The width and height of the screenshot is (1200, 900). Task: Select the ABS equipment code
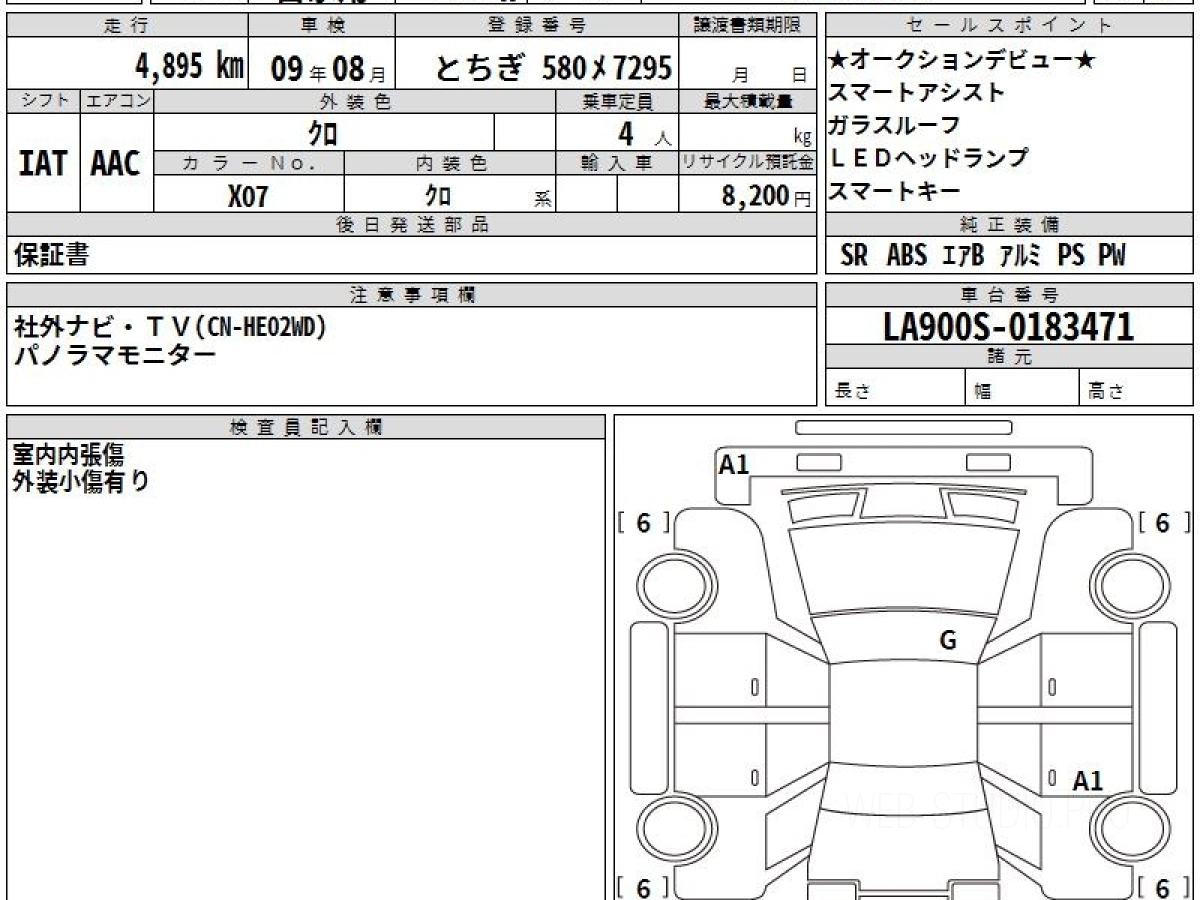pos(907,256)
